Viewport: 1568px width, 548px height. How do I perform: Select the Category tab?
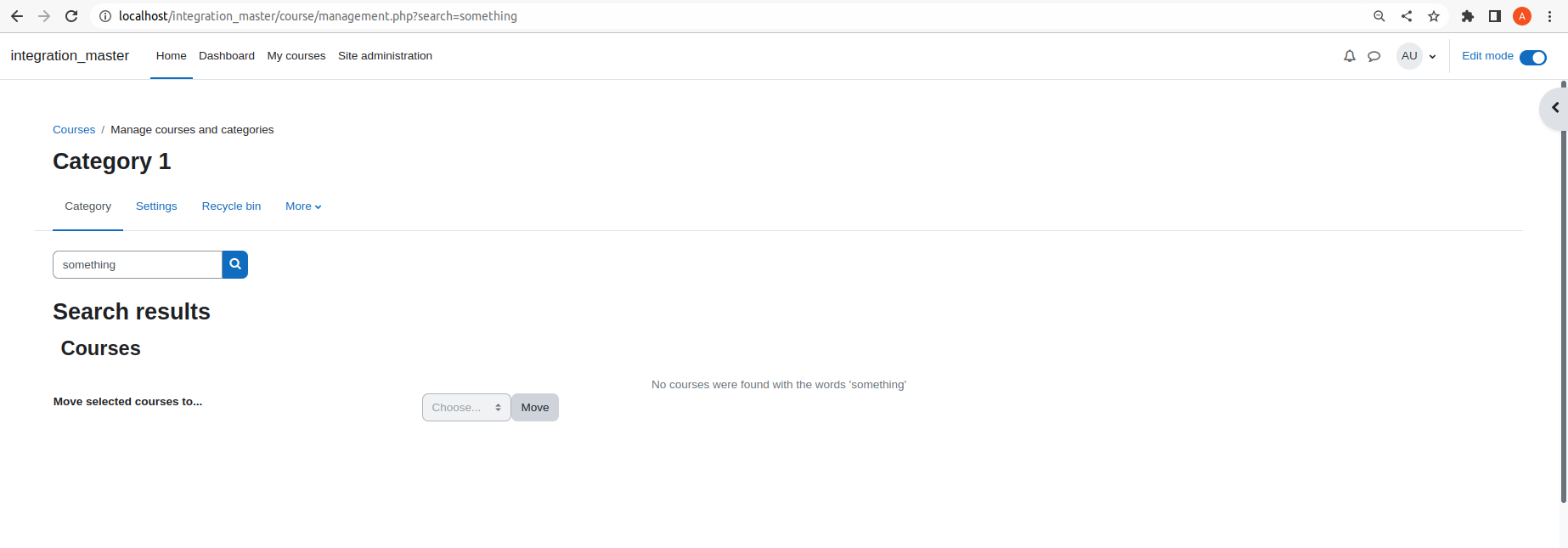[x=88, y=206]
